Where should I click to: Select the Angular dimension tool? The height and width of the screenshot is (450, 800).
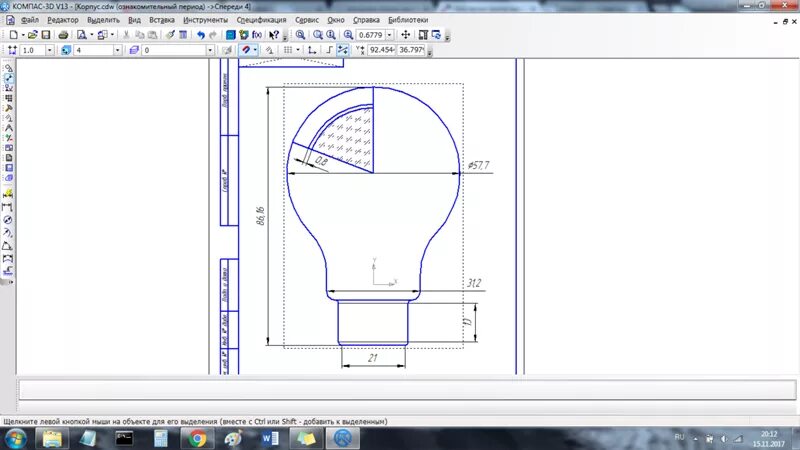8,246
